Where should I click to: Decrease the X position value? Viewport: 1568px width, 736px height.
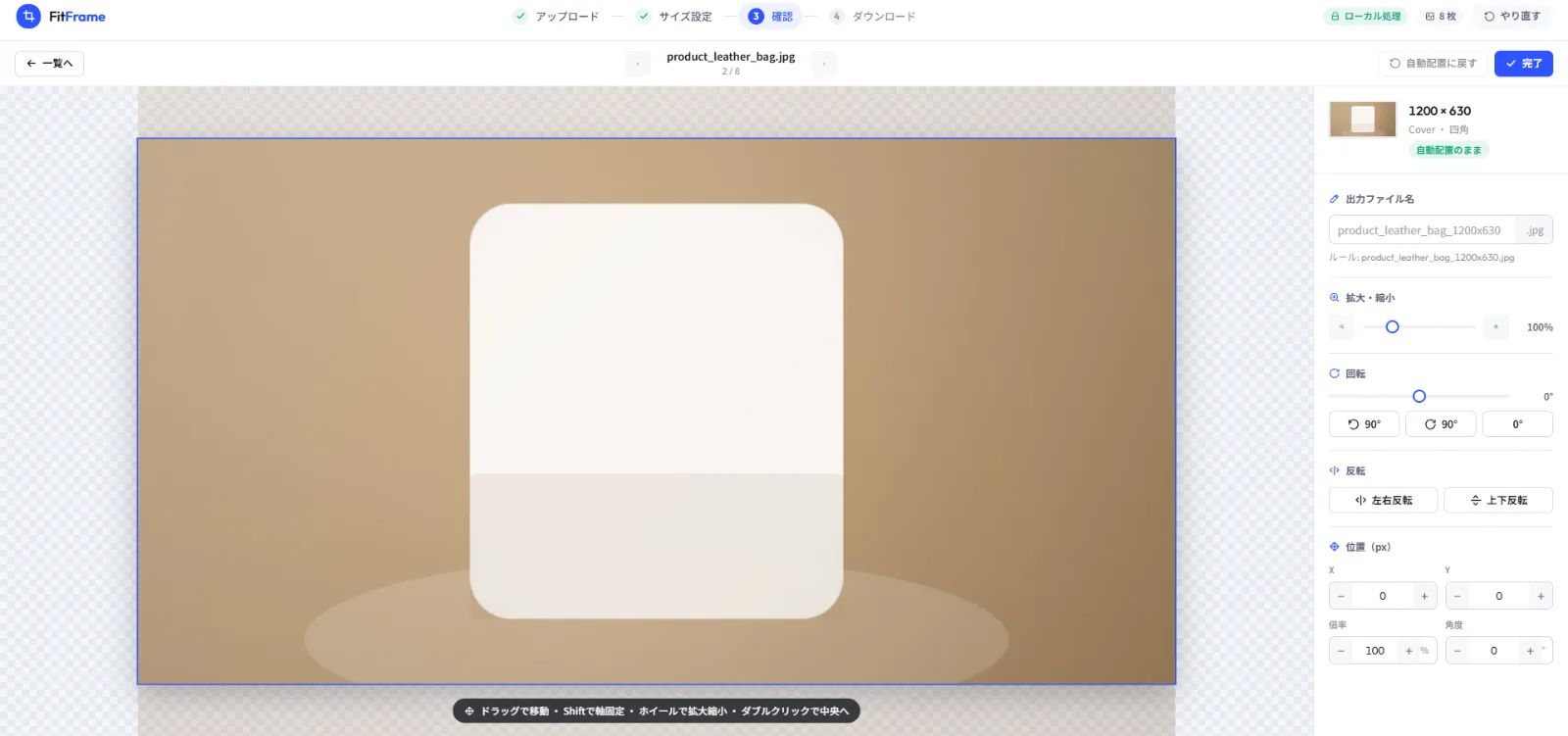(1342, 596)
